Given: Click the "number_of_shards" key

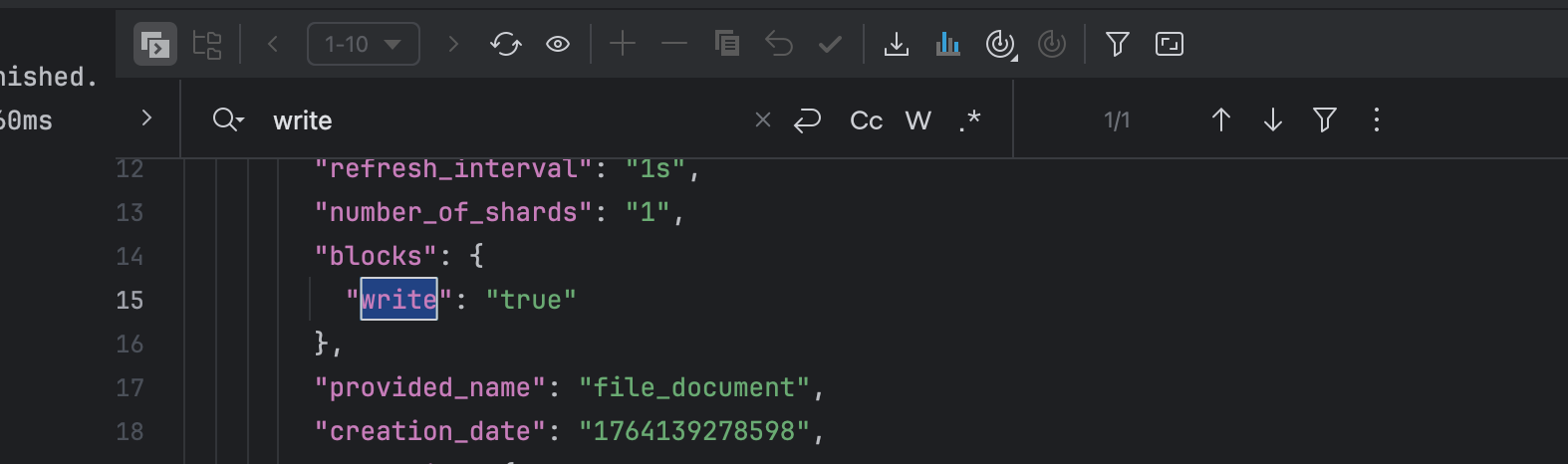Looking at the screenshot, I should pos(453,212).
